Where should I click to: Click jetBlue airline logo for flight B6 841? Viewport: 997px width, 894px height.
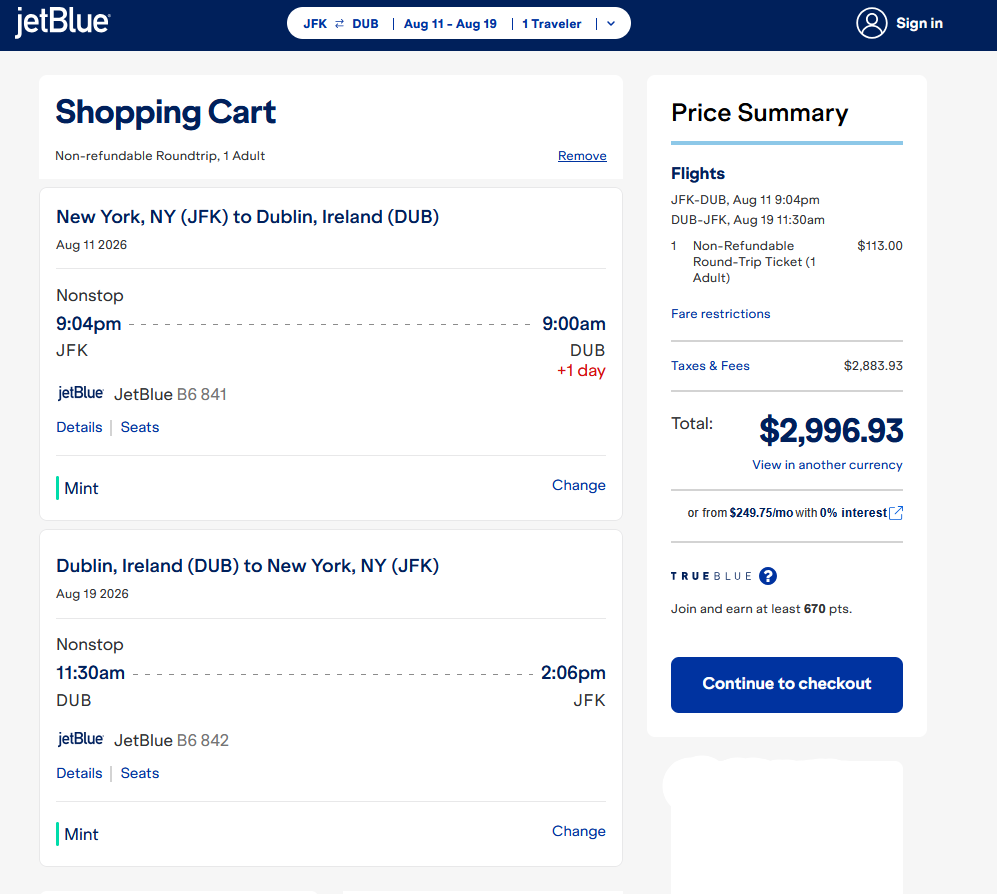tap(81, 393)
